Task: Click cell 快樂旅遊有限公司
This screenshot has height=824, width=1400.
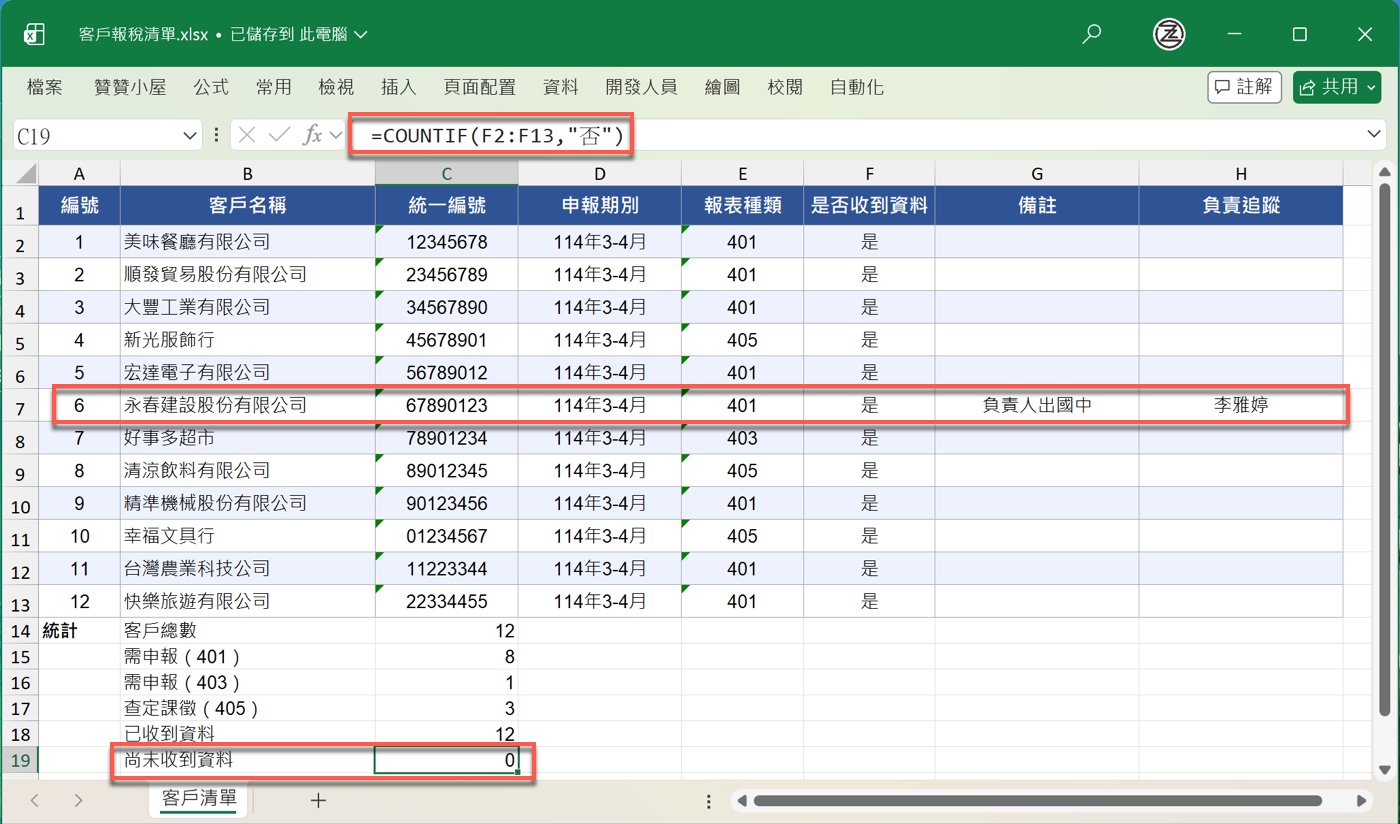Action: tap(247, 602)
